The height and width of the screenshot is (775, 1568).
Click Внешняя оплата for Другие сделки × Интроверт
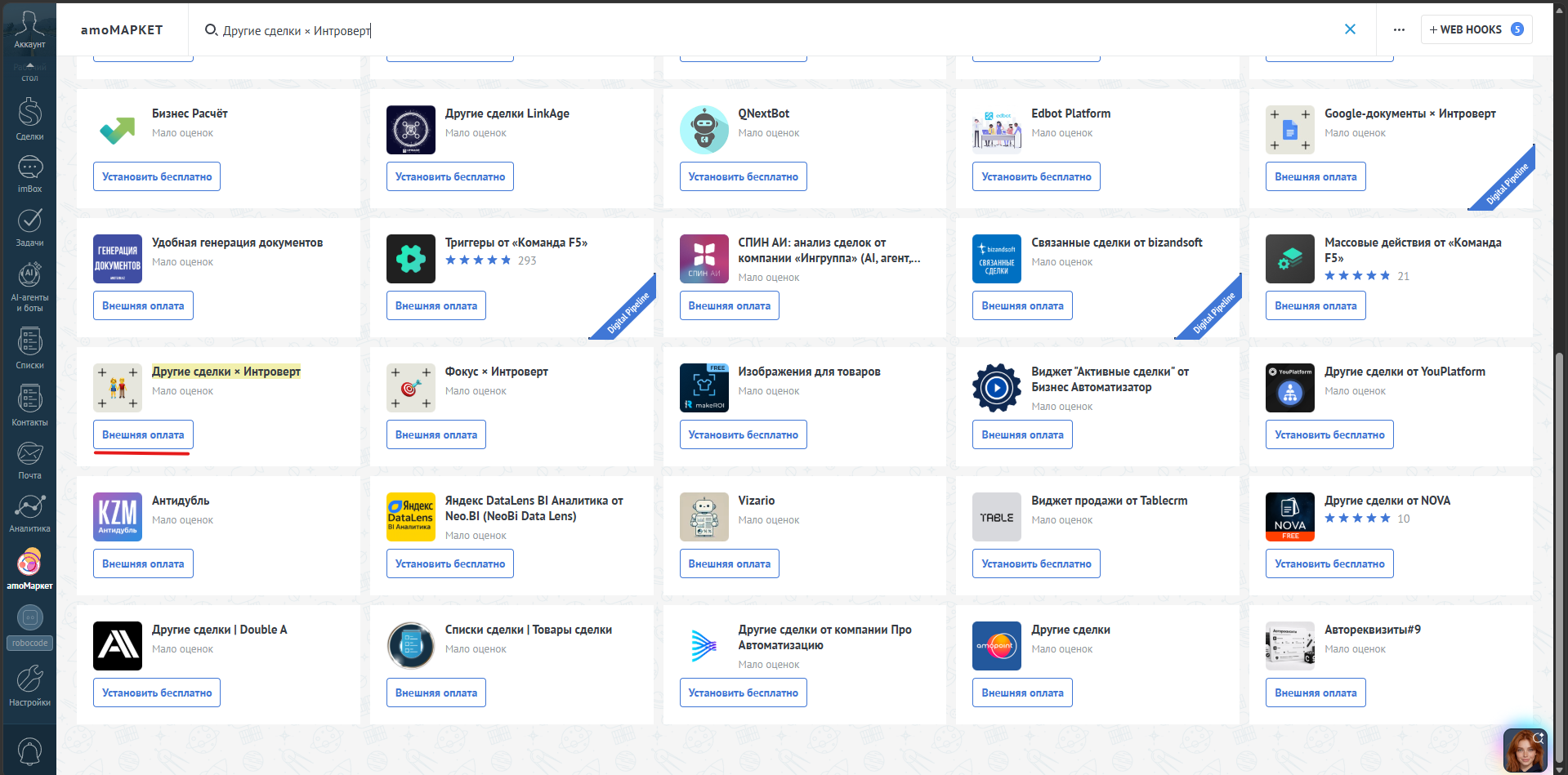(143, 434)
